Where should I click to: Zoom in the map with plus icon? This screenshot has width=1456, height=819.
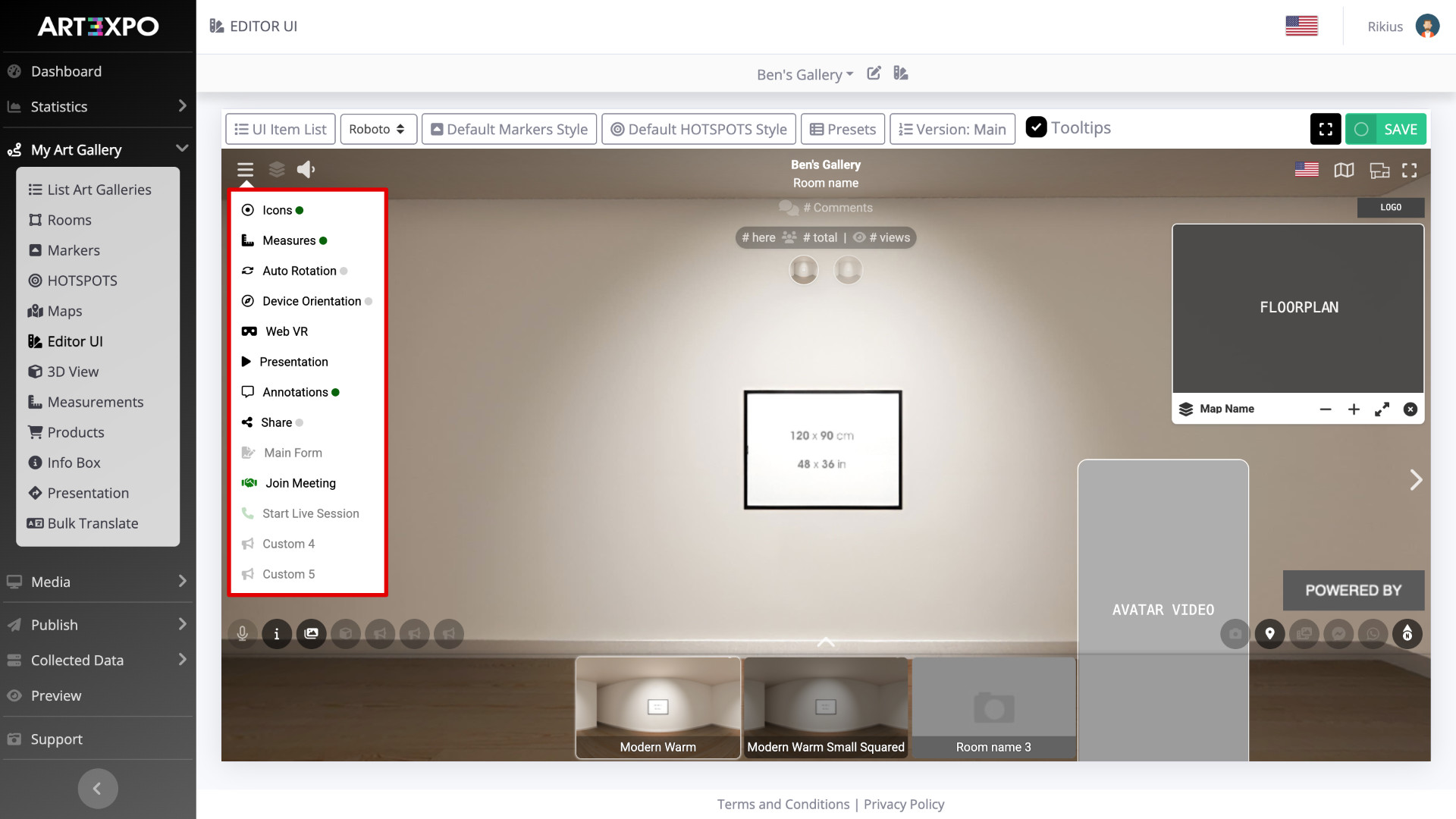pos(1354,409)
